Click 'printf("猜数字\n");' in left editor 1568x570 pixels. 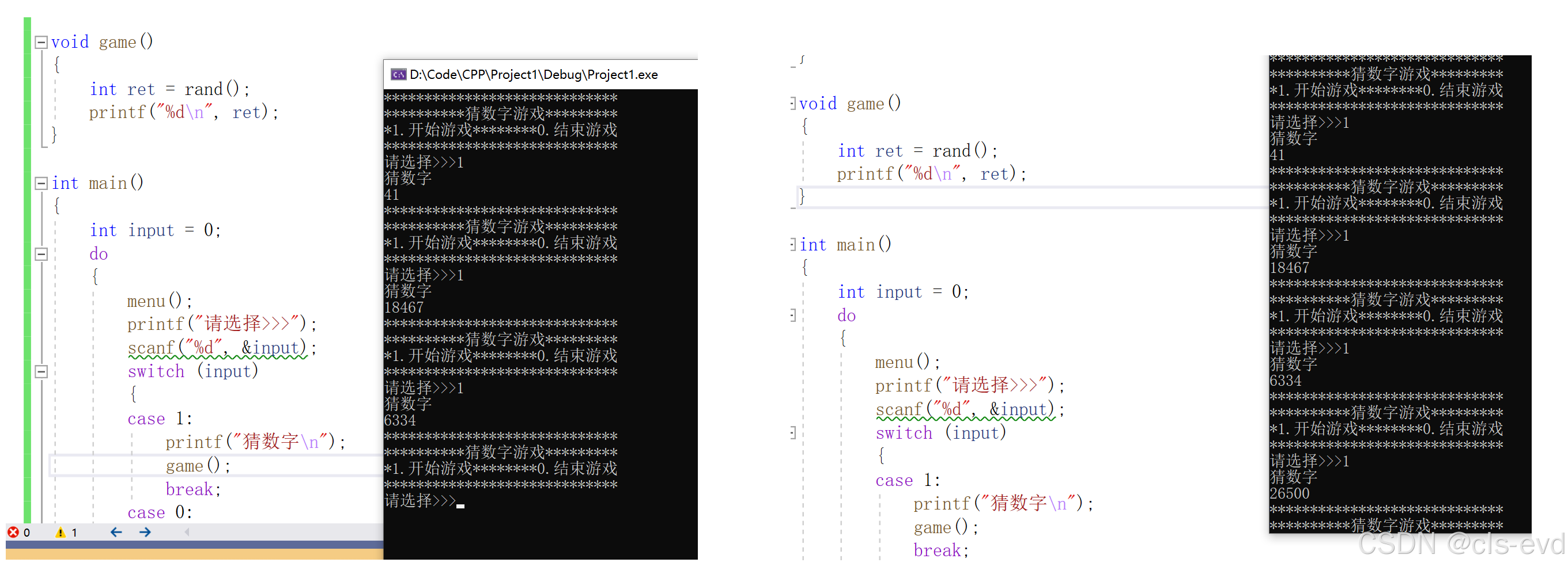point(256,442)
